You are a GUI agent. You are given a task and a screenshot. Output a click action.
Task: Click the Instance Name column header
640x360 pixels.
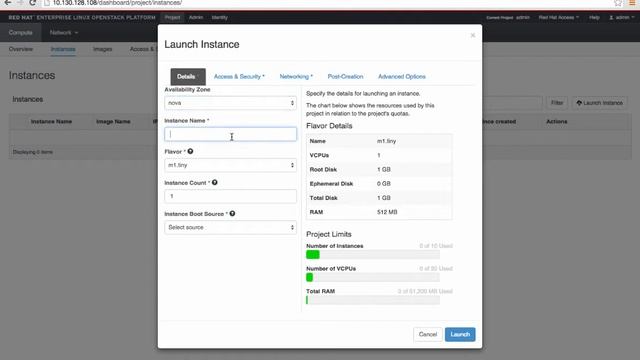point(51,122)
